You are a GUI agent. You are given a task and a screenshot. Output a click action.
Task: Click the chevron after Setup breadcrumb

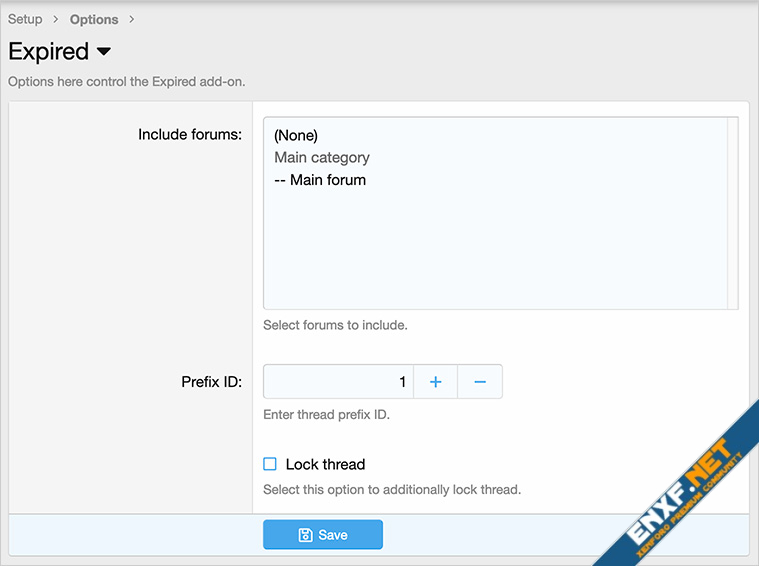coord(56,19)
